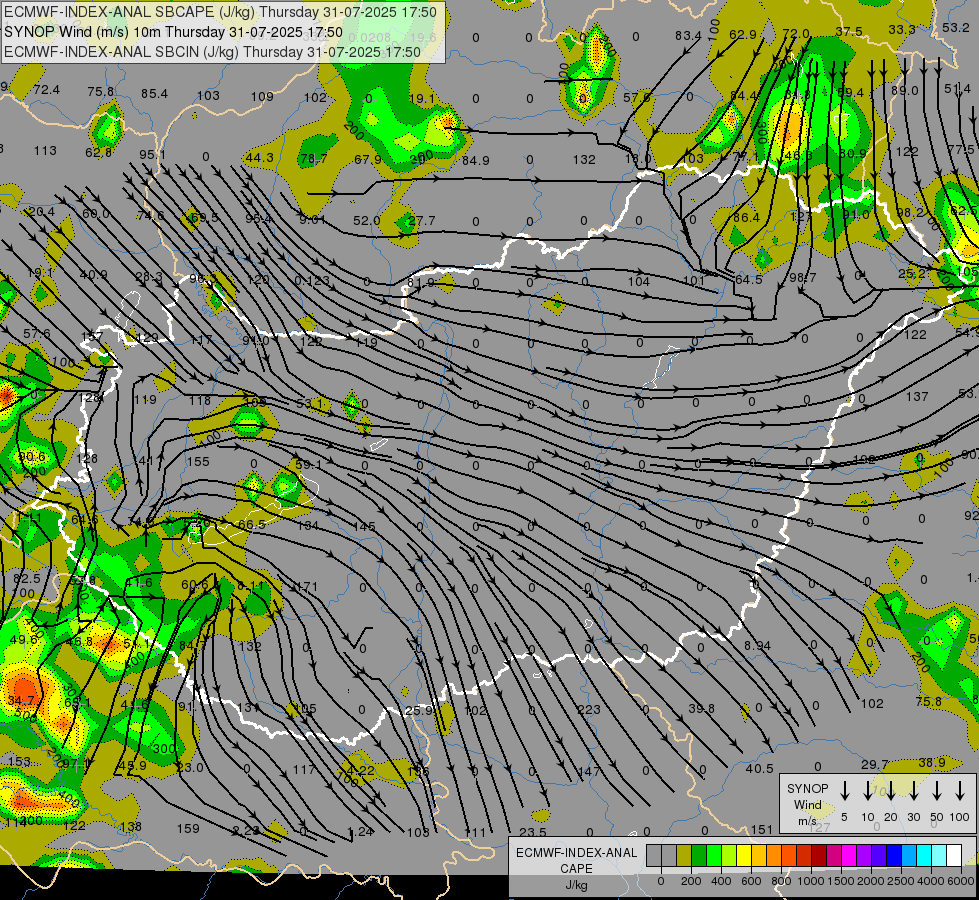Image resolution: width=979 pixels, height=900 pixels.
Task: Click the map value 83.4
Action: [688, 36]
